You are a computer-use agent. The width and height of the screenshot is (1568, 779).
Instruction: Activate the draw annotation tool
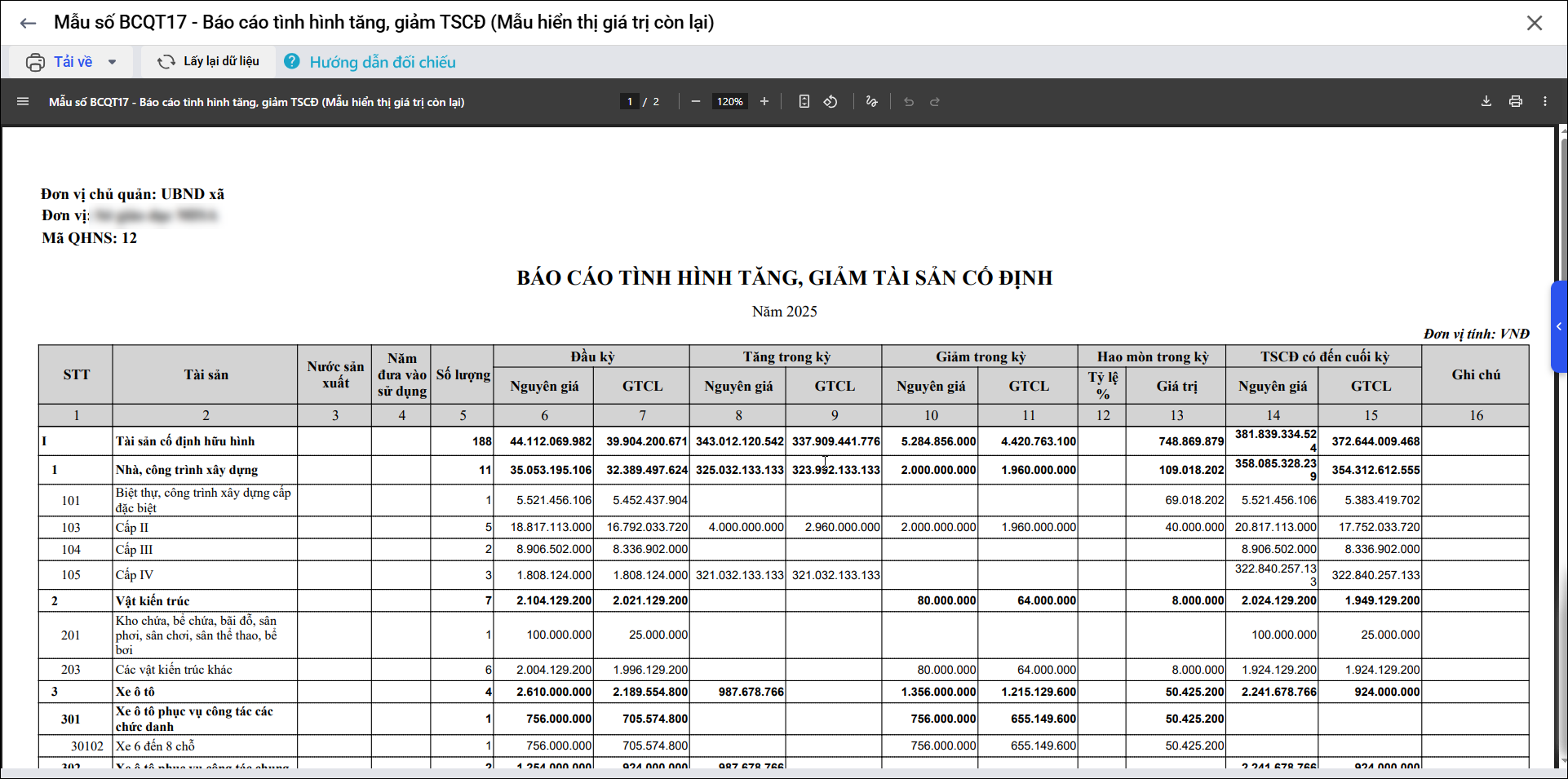point(871,102)
